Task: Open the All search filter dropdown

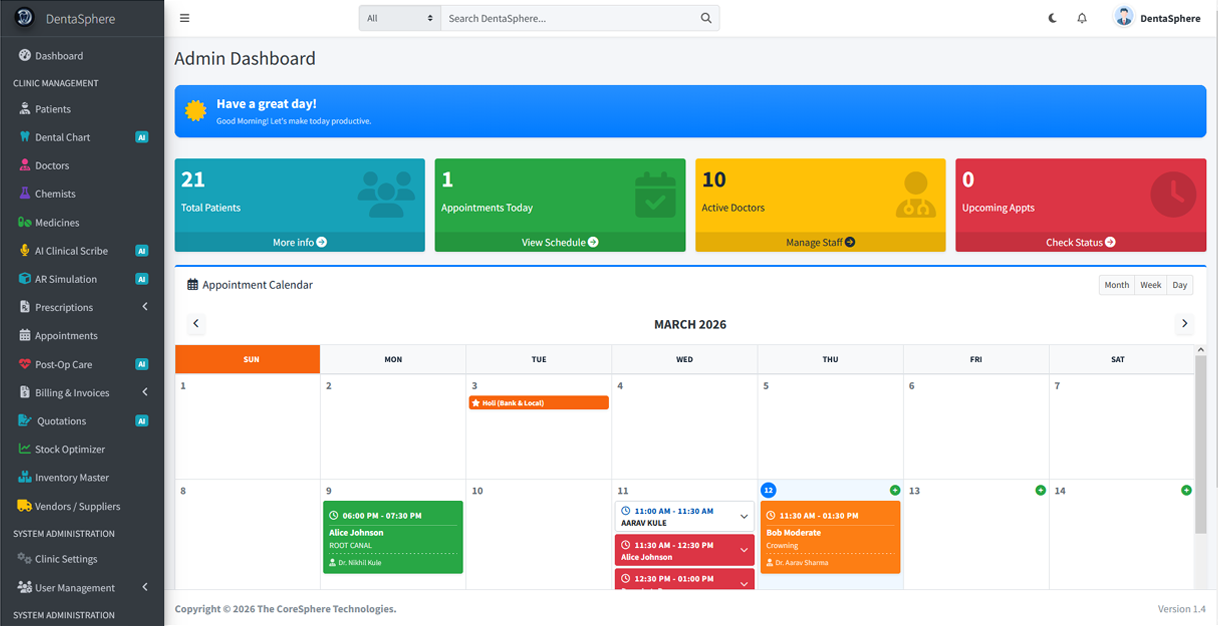Action: pos(398,17)
